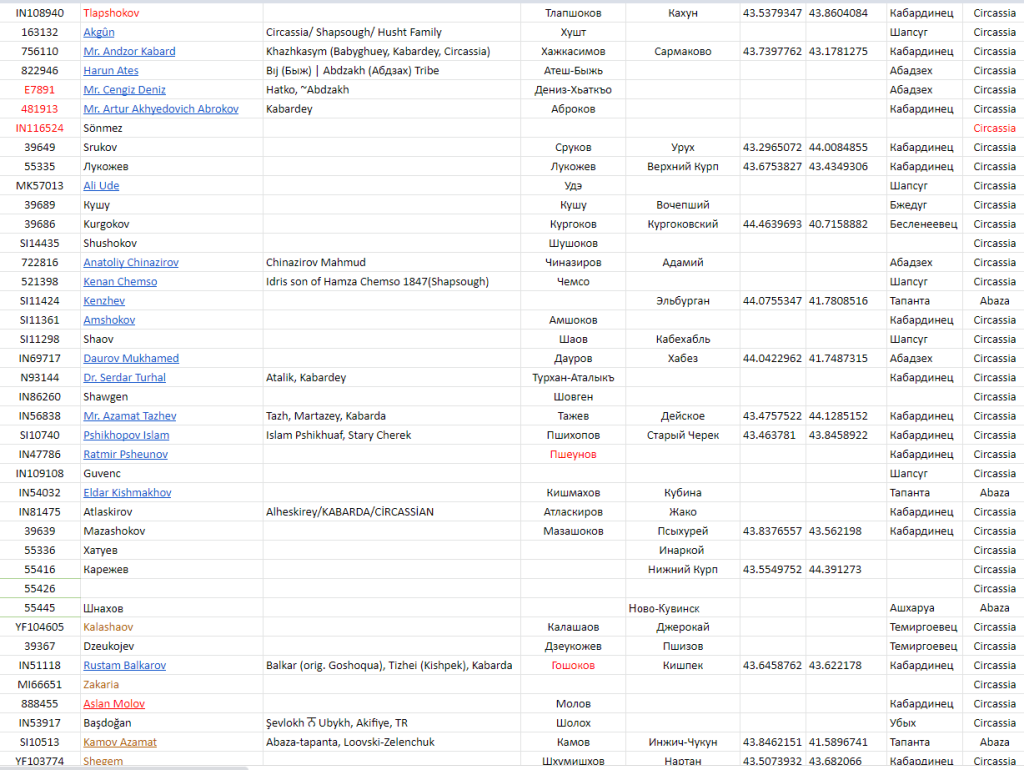Select latitude cell 44.4639693
Image resolution: width=1024 pixels, height=770 pixels.
(773, 224)
